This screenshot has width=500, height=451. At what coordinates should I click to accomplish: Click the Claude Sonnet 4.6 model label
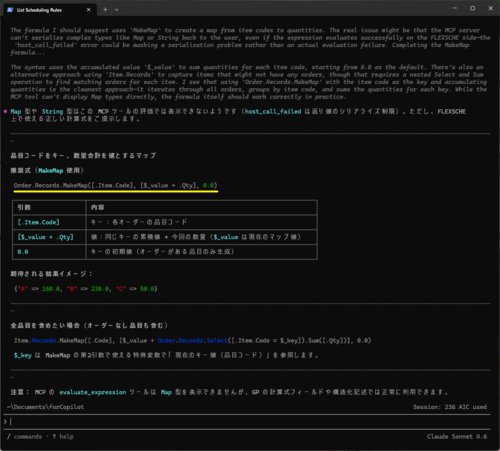point(457,437)
